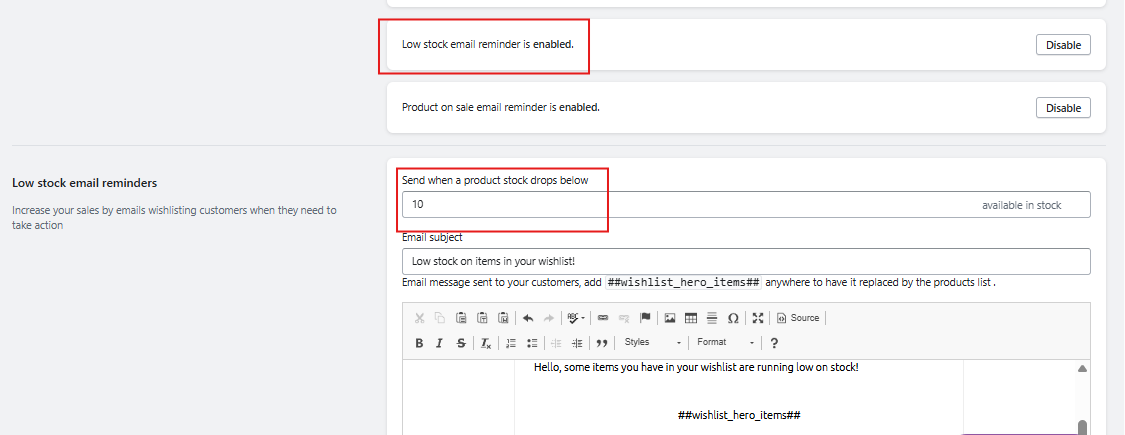The width and height of the screenshot is (1125, 435).
Task: Toggle bold formatting
Action: coord(420,342)
